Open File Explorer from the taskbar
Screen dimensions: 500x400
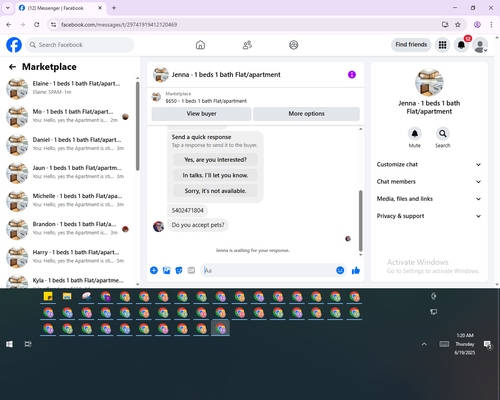coord(67,296)
